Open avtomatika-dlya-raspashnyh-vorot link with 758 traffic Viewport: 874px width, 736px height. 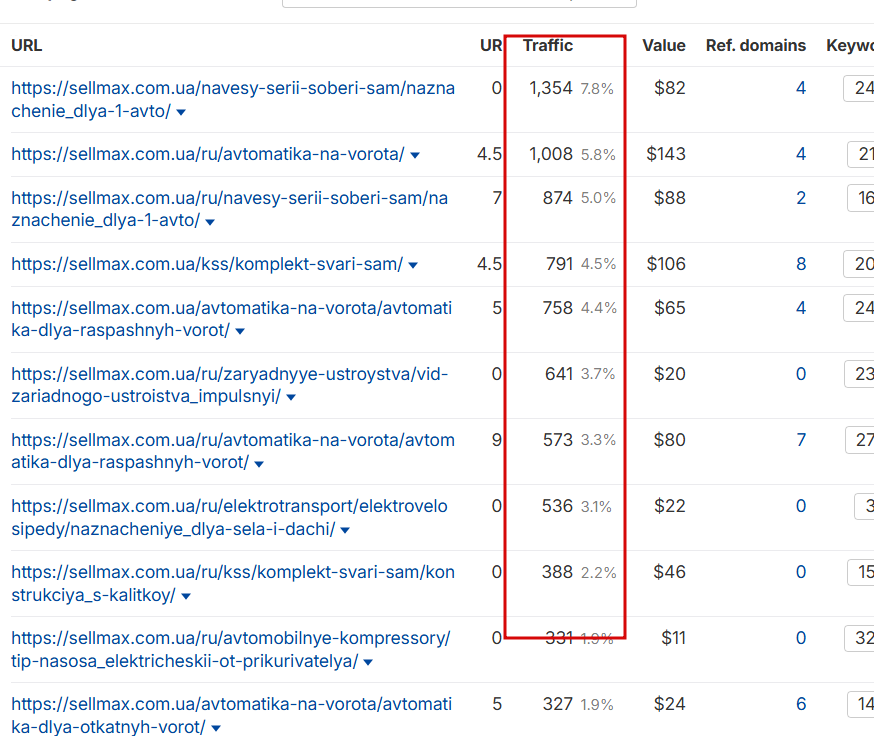(x=231, y=319)
